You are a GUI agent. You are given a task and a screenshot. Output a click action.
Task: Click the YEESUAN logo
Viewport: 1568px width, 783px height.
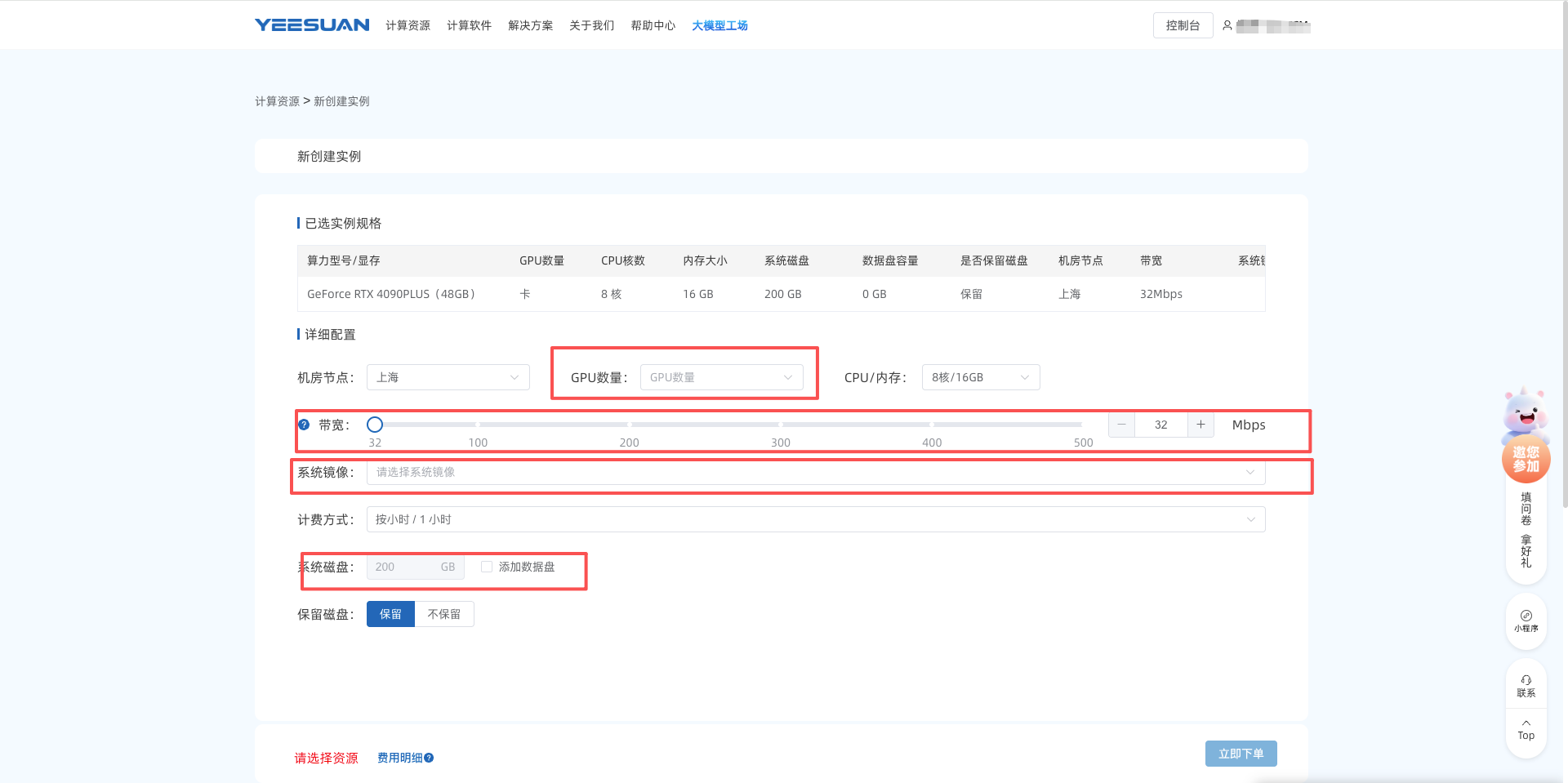coord(311,25)
